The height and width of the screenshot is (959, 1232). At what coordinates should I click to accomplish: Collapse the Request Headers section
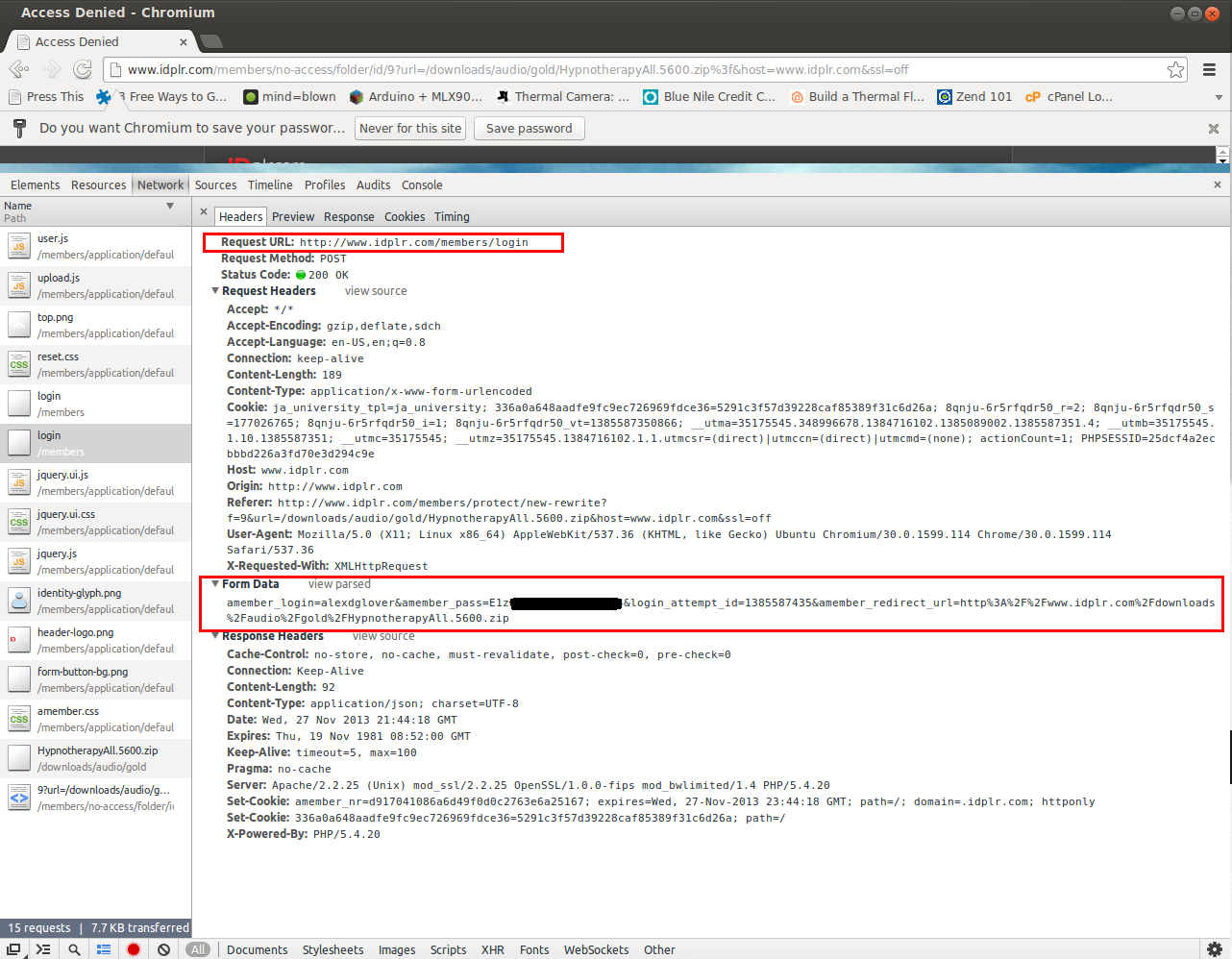215,291
